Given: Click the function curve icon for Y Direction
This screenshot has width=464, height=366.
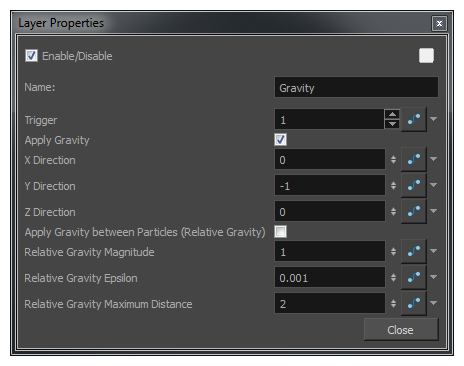Looking at the screenshot, I should (414, 185).
